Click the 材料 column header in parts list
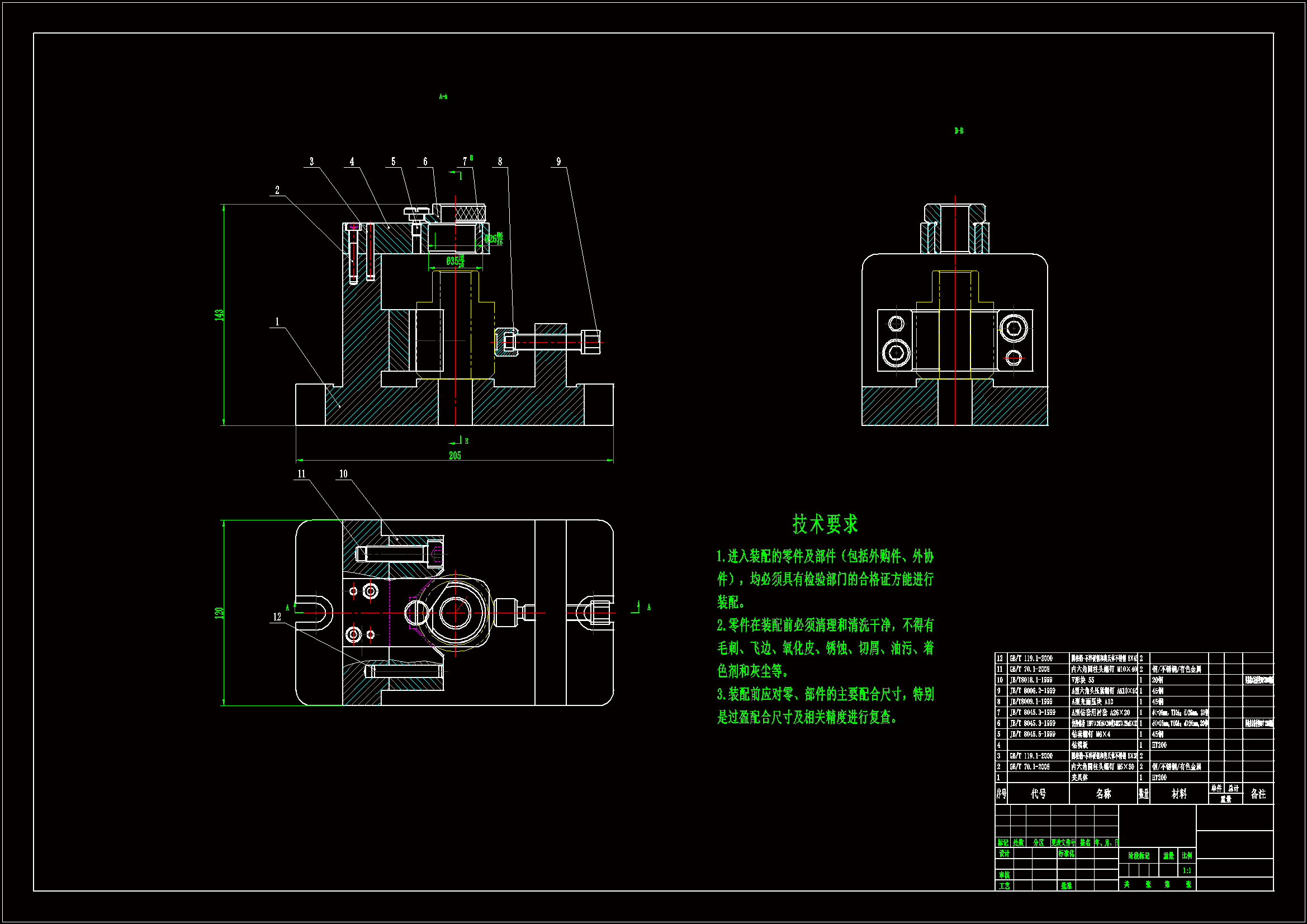The image size is (1307, 924). 1179,794
